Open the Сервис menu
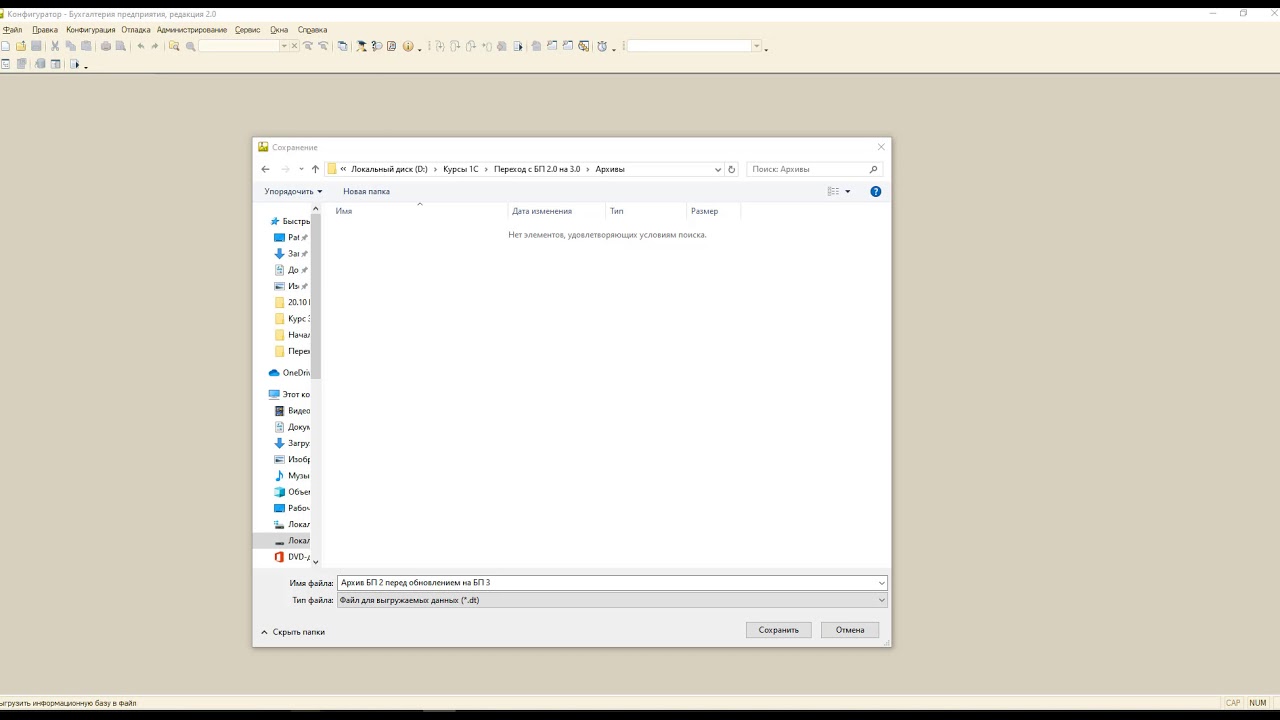 coord(248,30)
